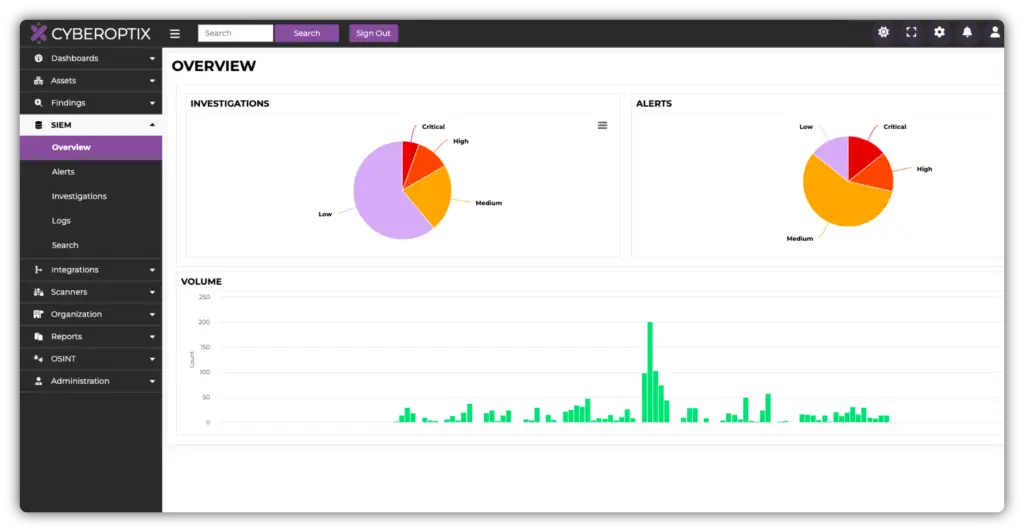
Task: Open the Alerts item under SIEM
Action: 63,172
